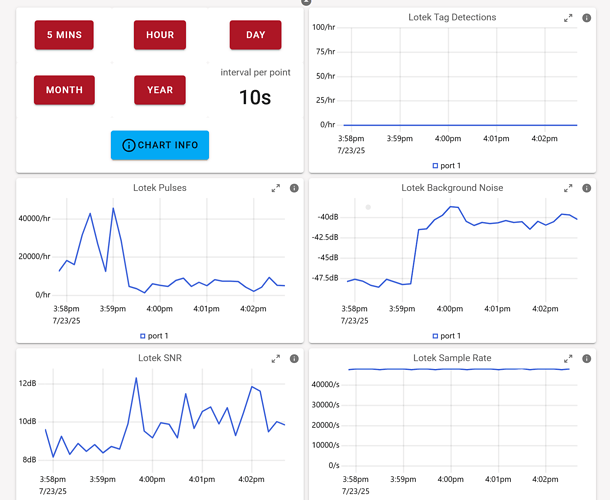Expand Lotek Background Noise chart fullscreen
Viewport: 610px width, 500px height.
[568, 188]
